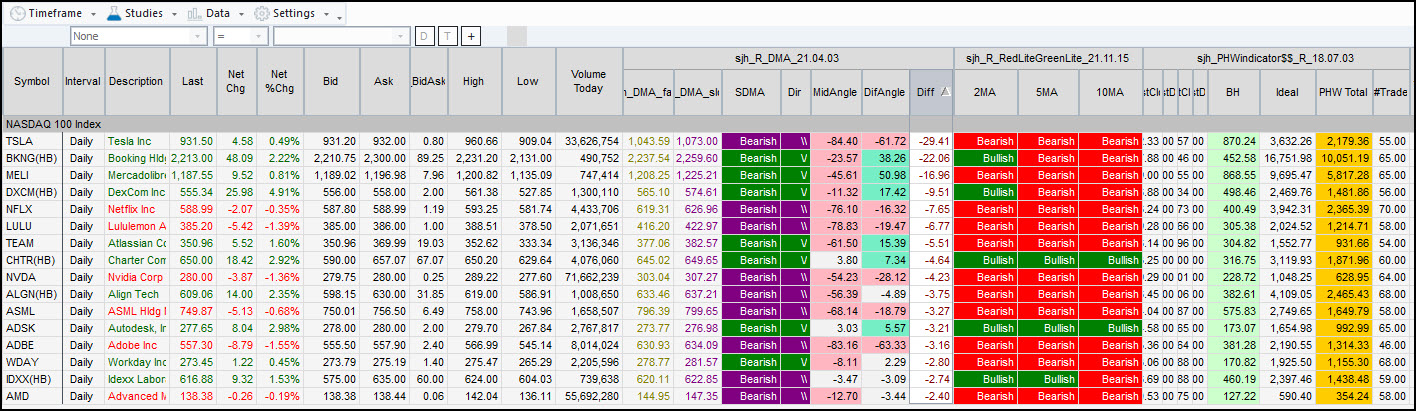
Task: Click the Studies flask icon
Action: [113, 13]
